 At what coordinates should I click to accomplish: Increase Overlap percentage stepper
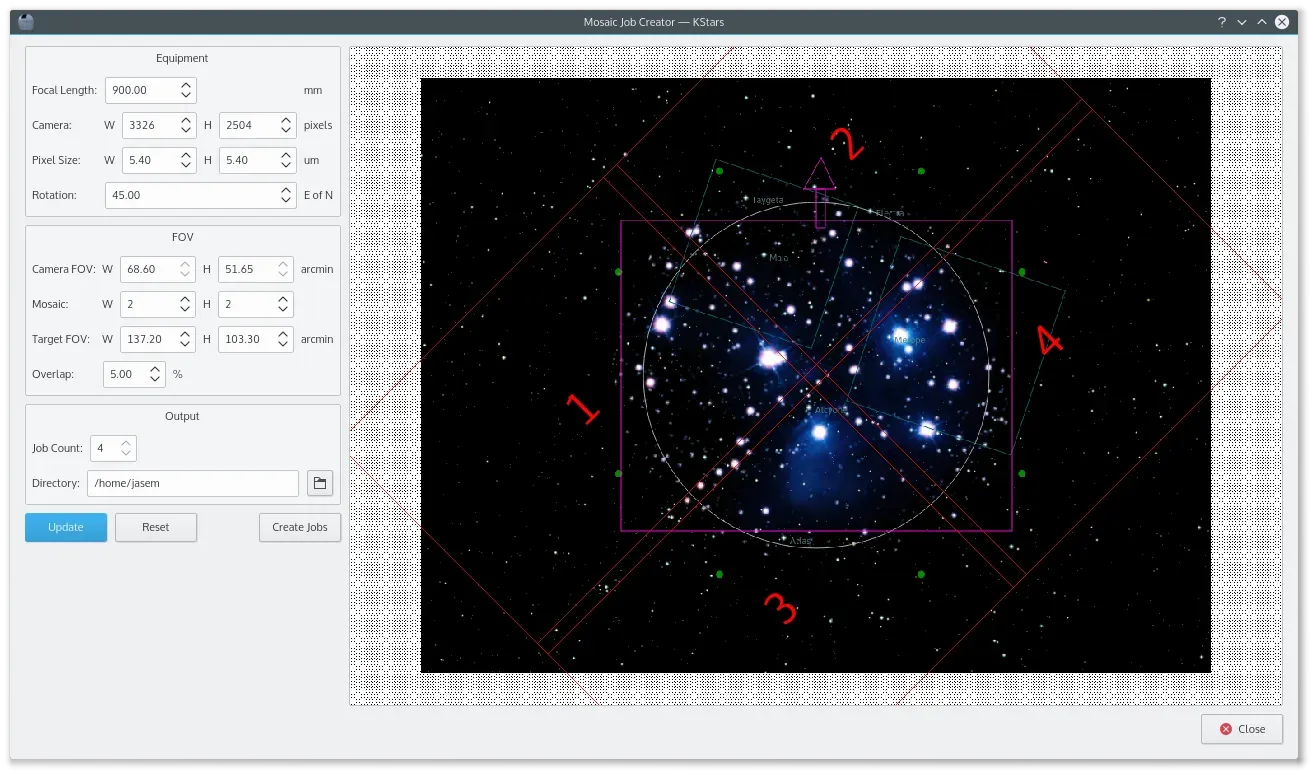tap(156, 369)
